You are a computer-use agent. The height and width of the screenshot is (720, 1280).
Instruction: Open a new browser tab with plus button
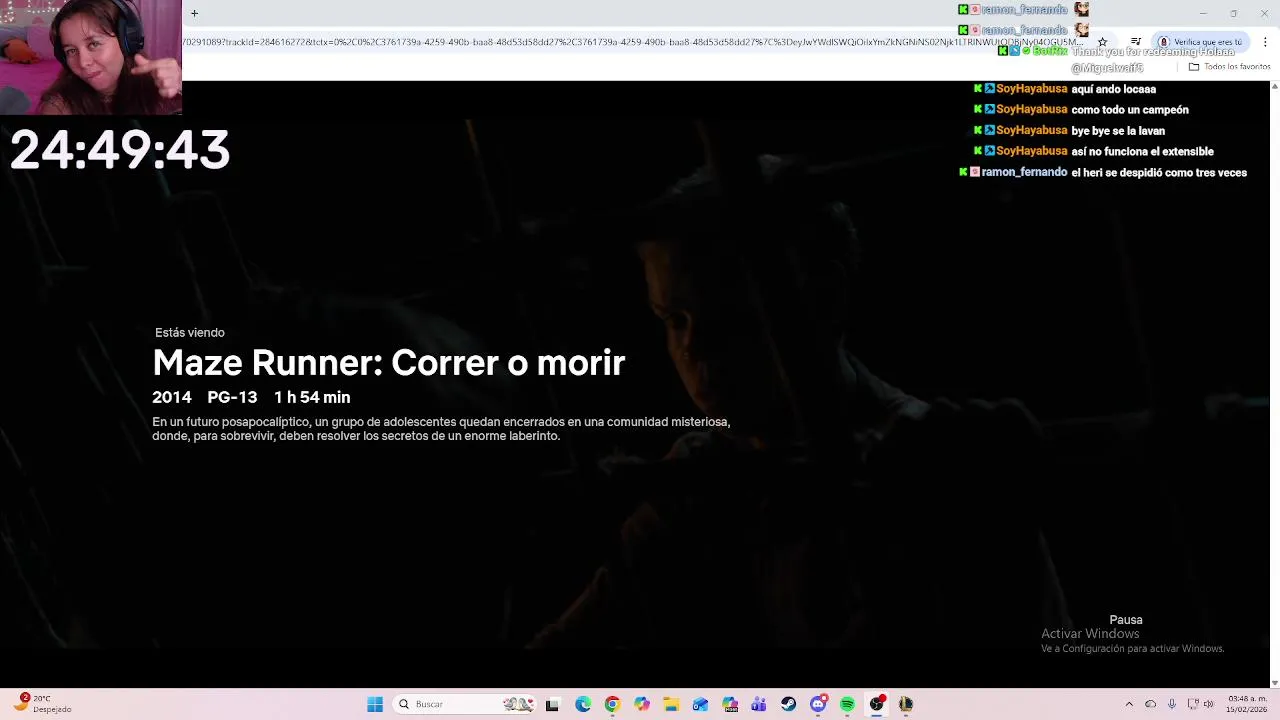click(194, 13)
